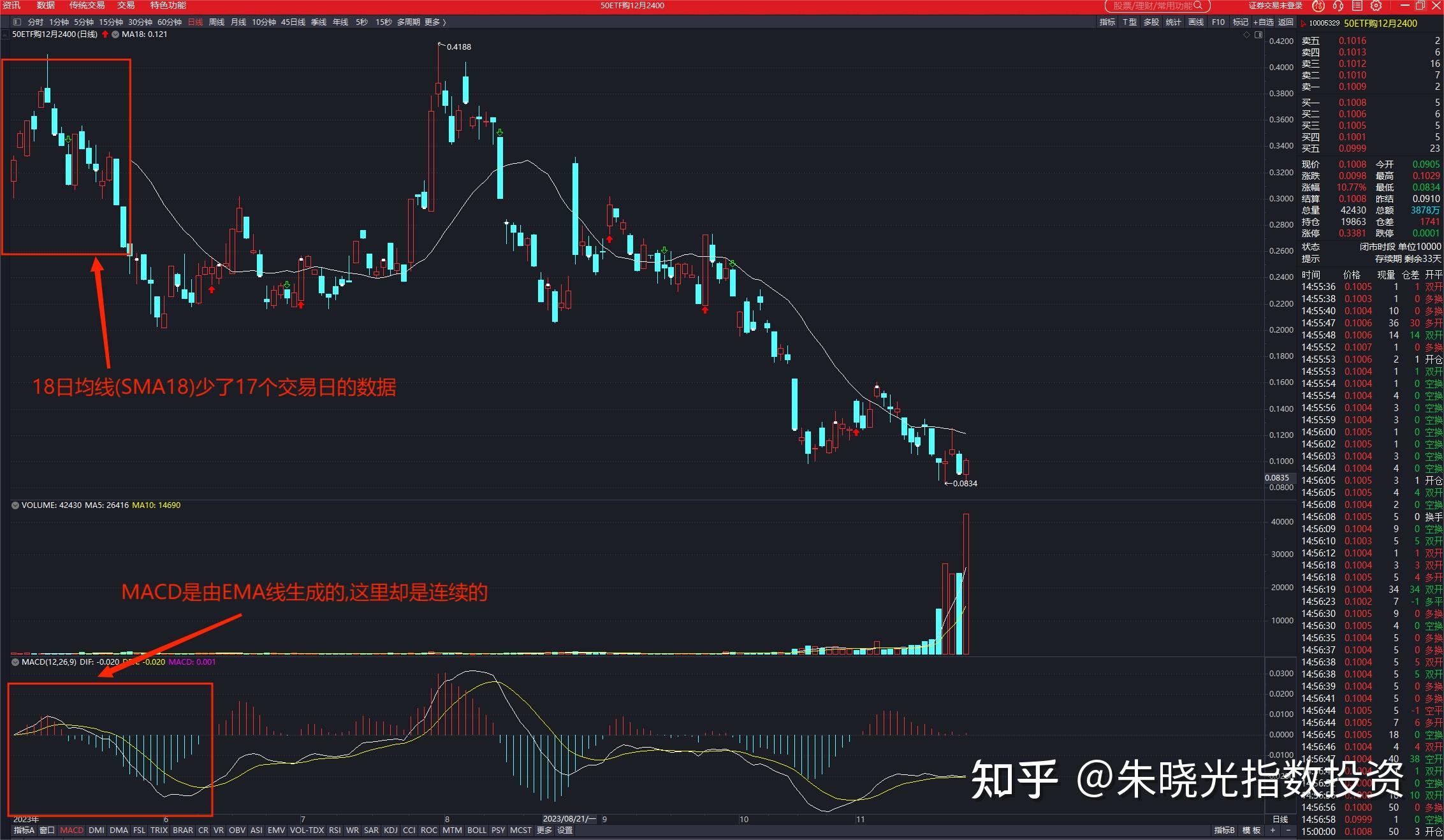Viewport: 1444px width, 840px height.
Task: Click the layout grid icon left of 分时
Action: [x=16, y=21]
